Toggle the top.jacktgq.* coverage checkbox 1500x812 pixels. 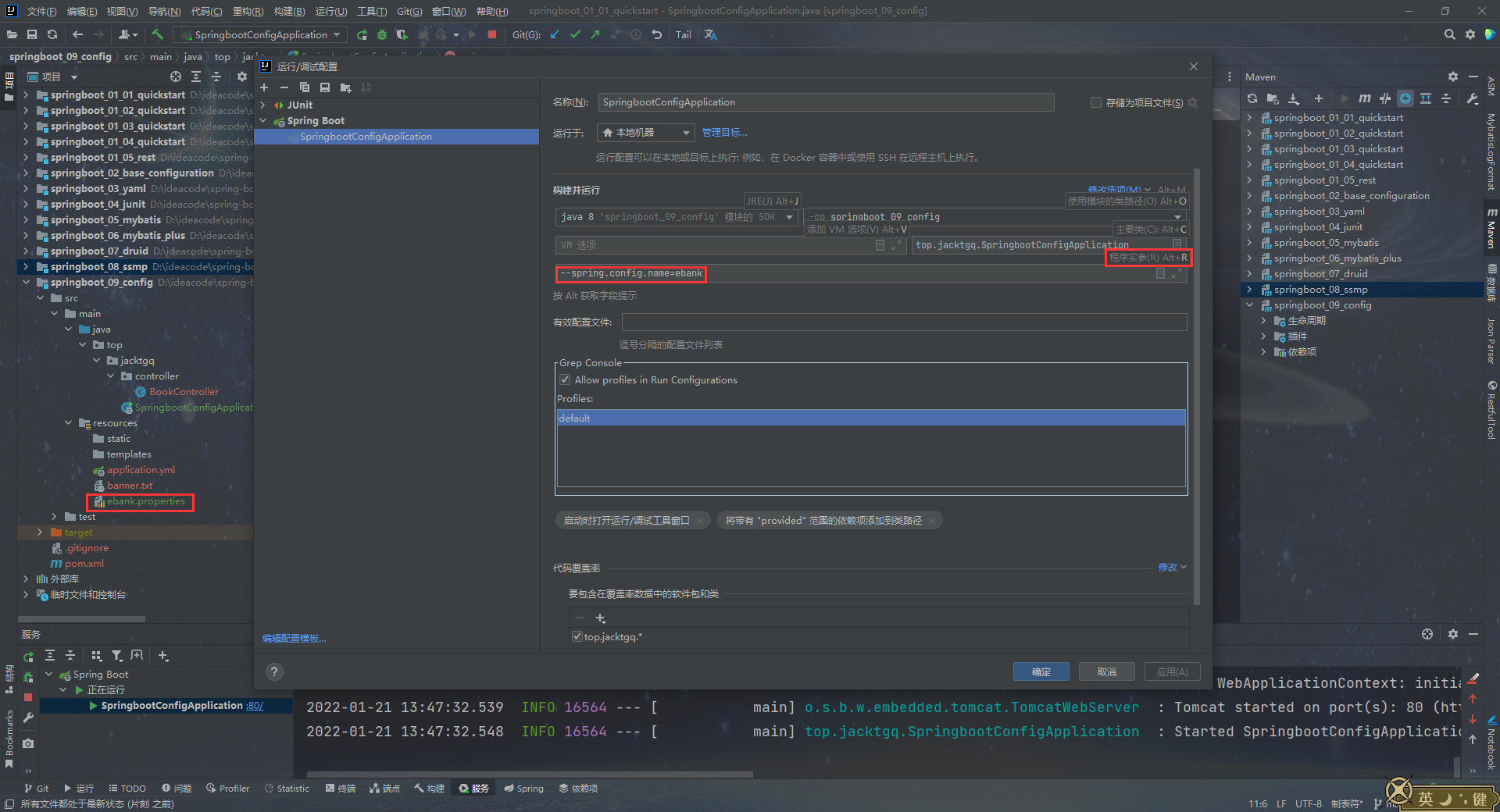(577, 636)
